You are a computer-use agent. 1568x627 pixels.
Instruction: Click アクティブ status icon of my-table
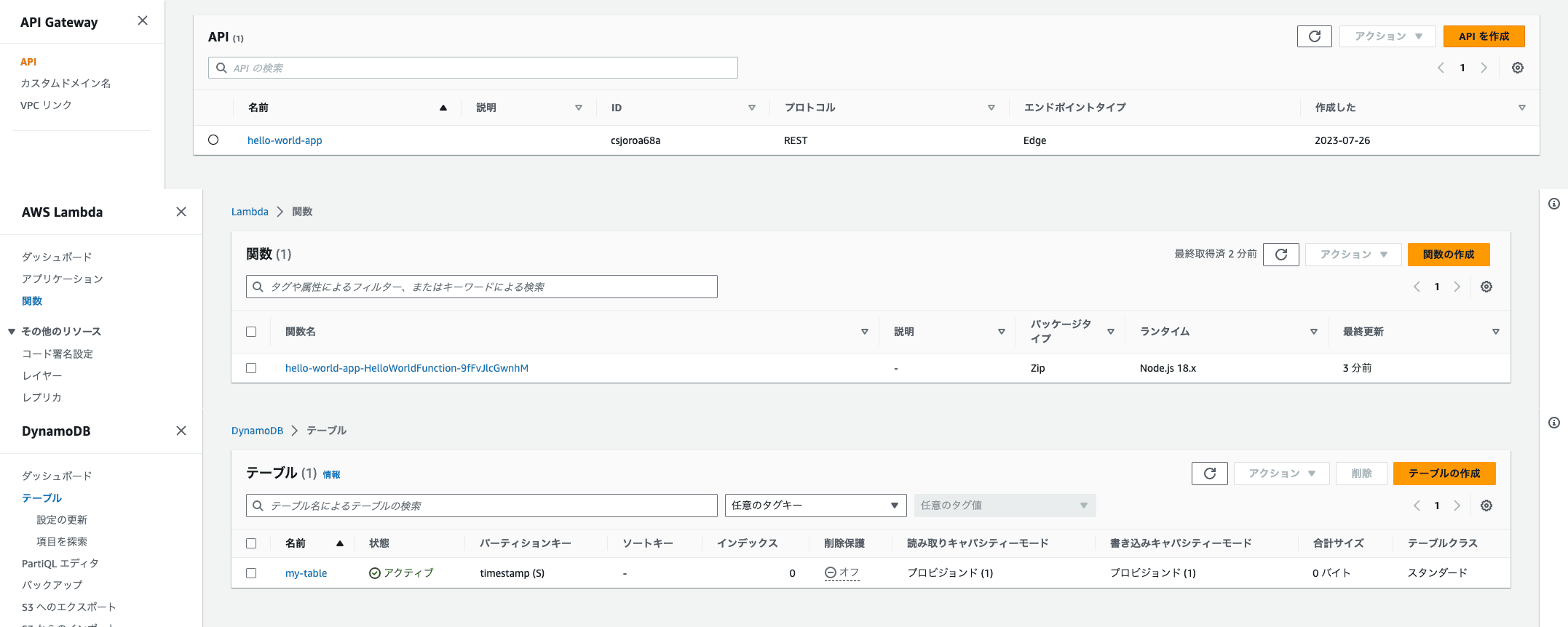[x=375, y=573]
